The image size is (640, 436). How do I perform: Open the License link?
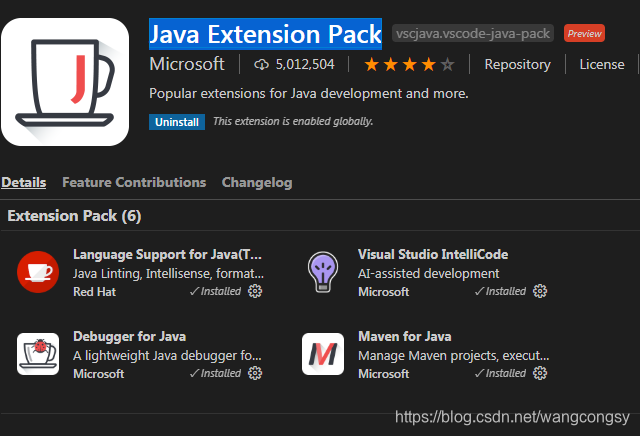tap(602, 64)
